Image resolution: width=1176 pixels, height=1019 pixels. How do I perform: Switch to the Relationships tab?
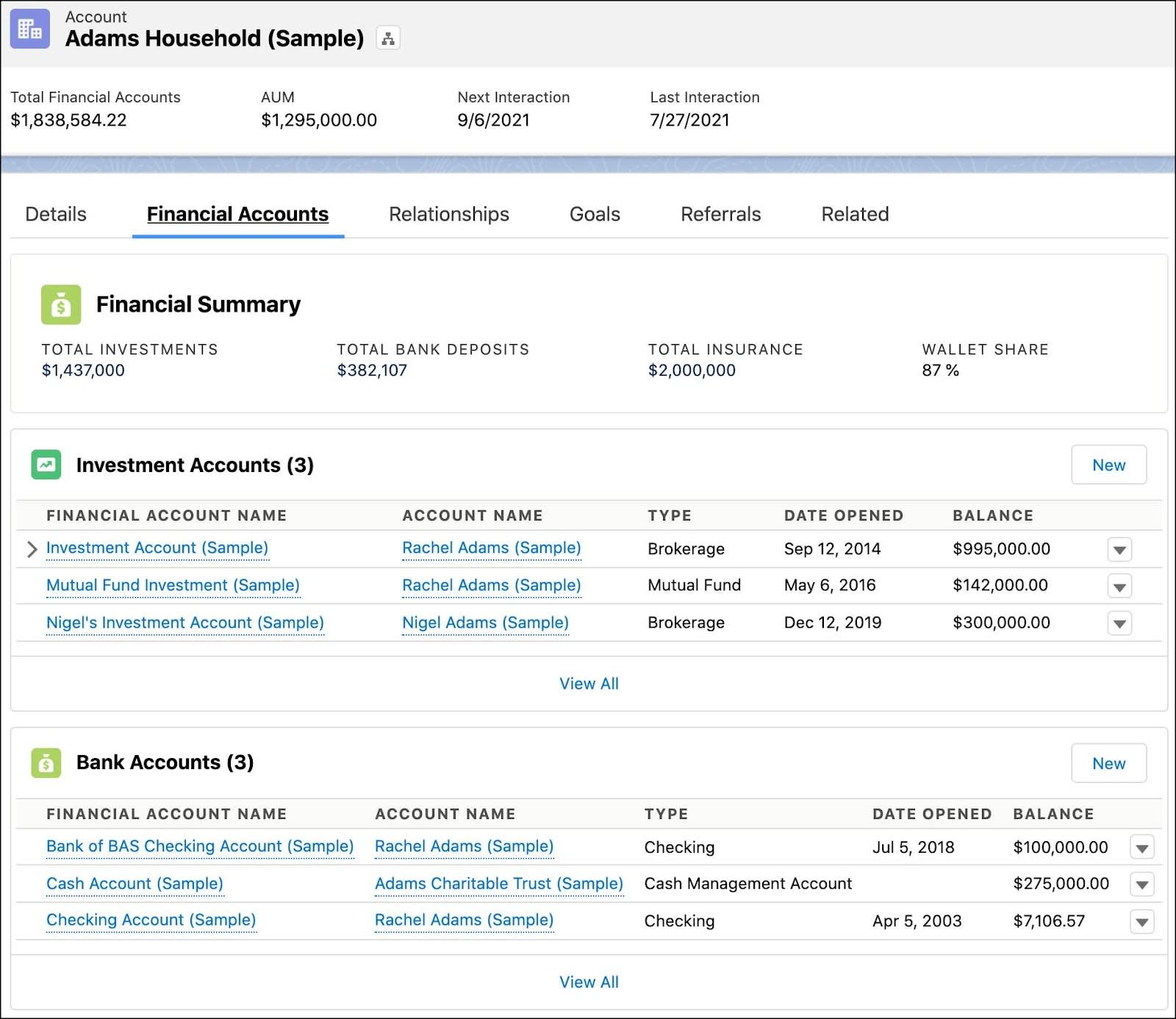(448, 214)
